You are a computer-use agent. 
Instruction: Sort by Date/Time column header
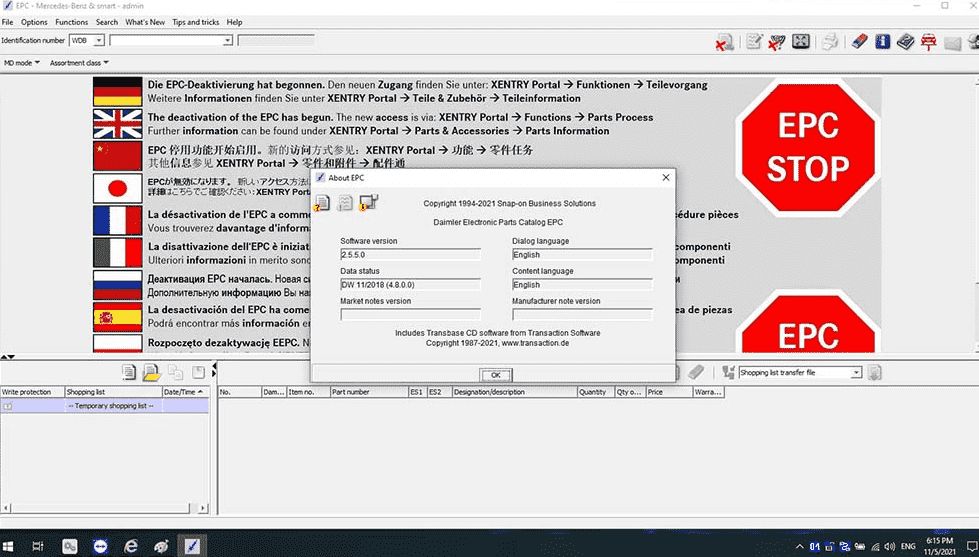[x=185, y=392]
